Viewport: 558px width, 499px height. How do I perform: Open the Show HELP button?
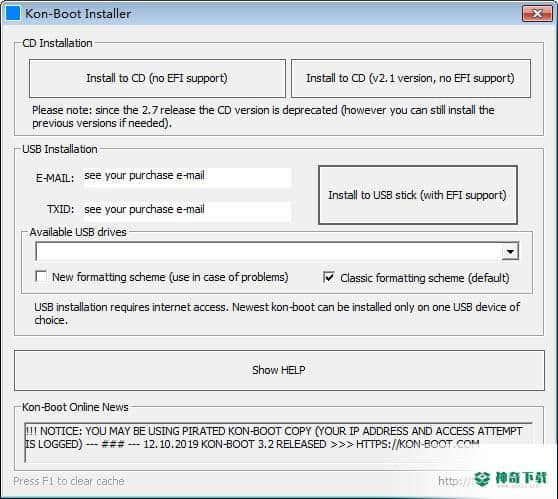[x=279, y=370]
